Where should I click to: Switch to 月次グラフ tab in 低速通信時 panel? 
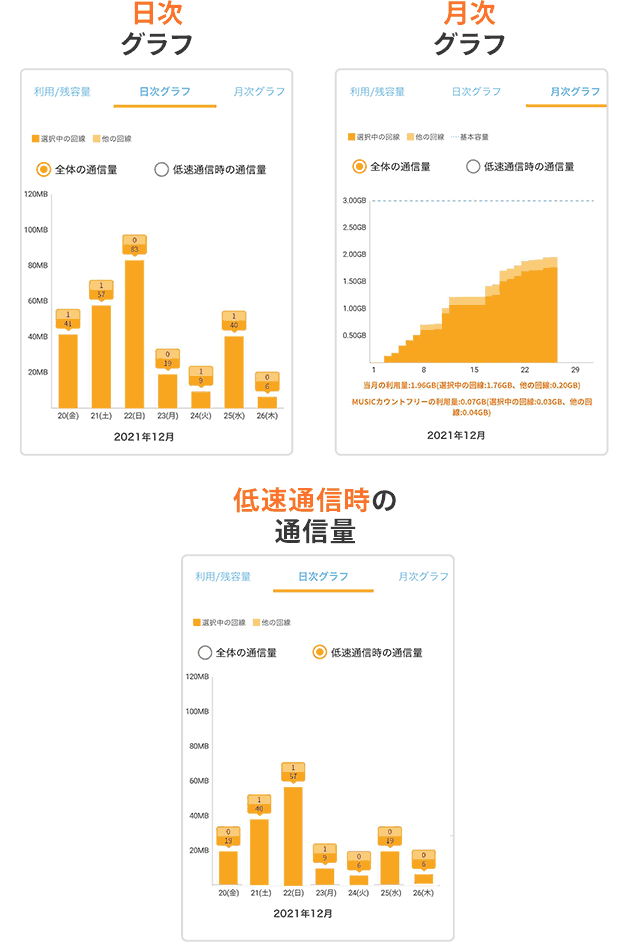click(x=423, y=576)
